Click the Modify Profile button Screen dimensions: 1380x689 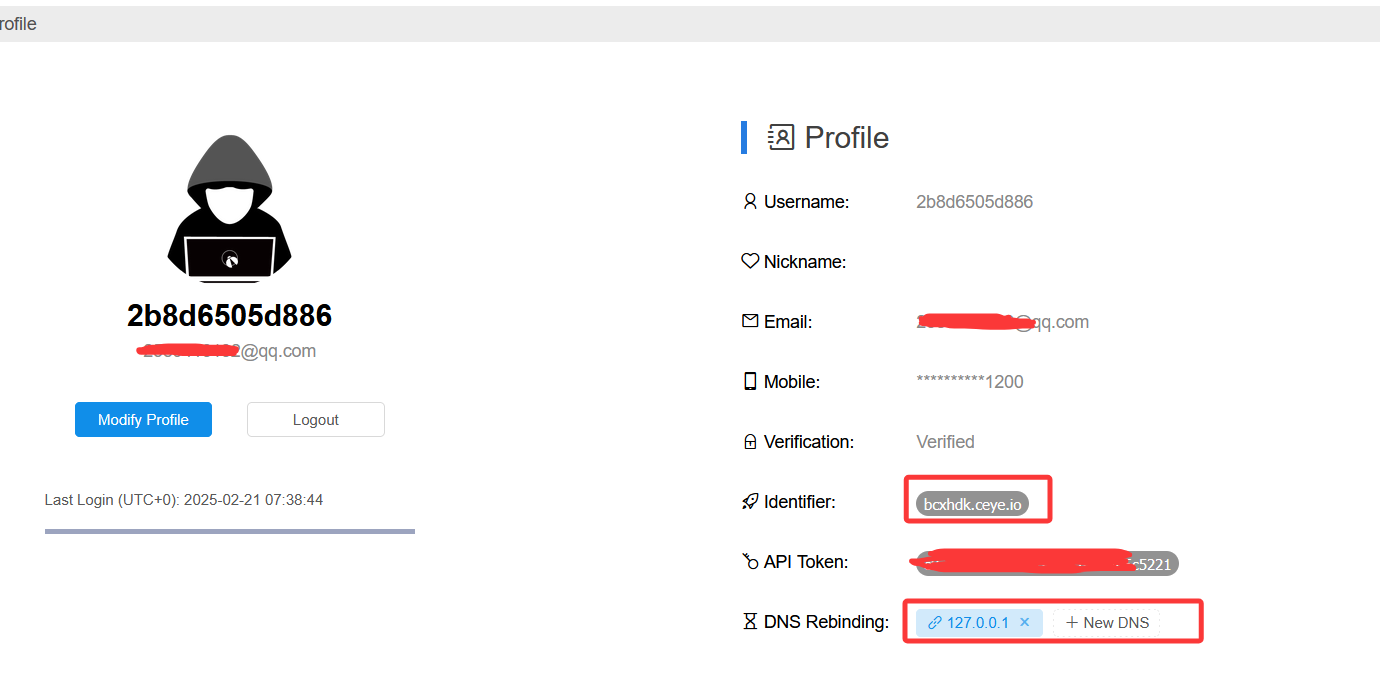pos(143,420)
